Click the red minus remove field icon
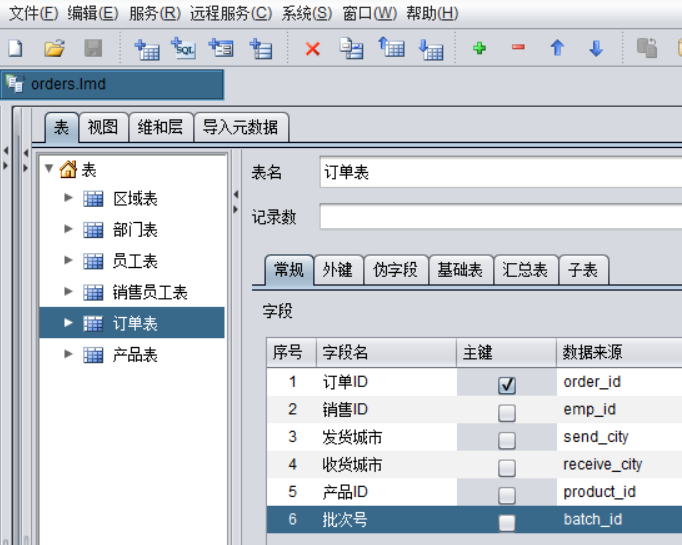This screenshot has width=682, height=545. [x=518, y=47]
